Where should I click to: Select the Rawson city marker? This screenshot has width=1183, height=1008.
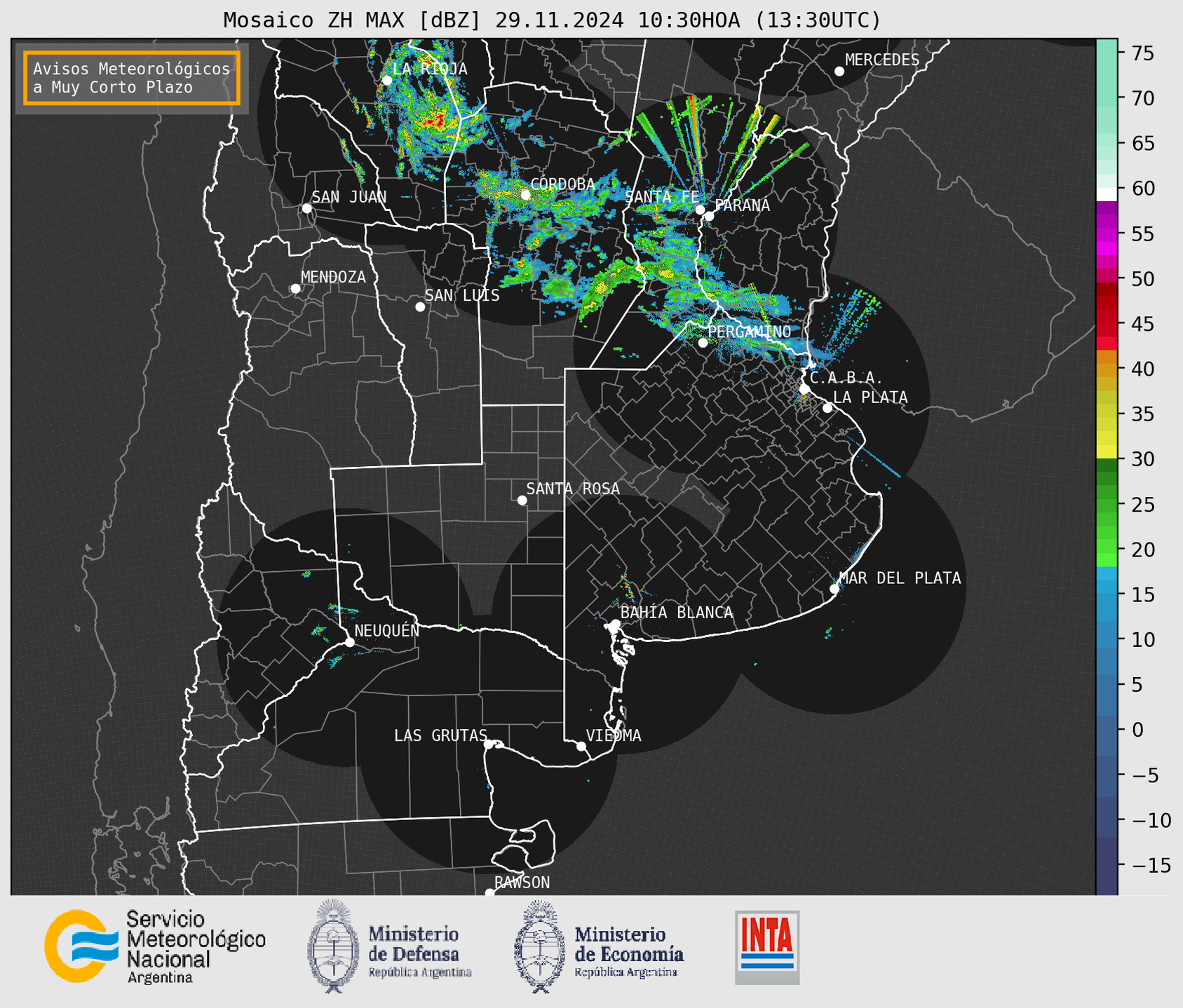coord(489,893)
